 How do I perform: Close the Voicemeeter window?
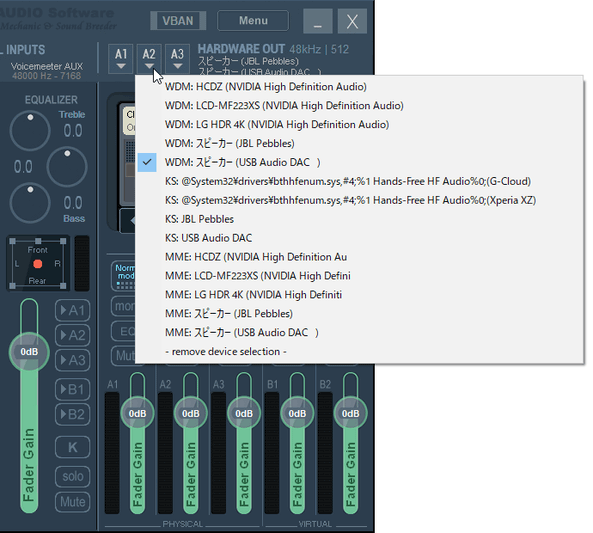(352, 21)
